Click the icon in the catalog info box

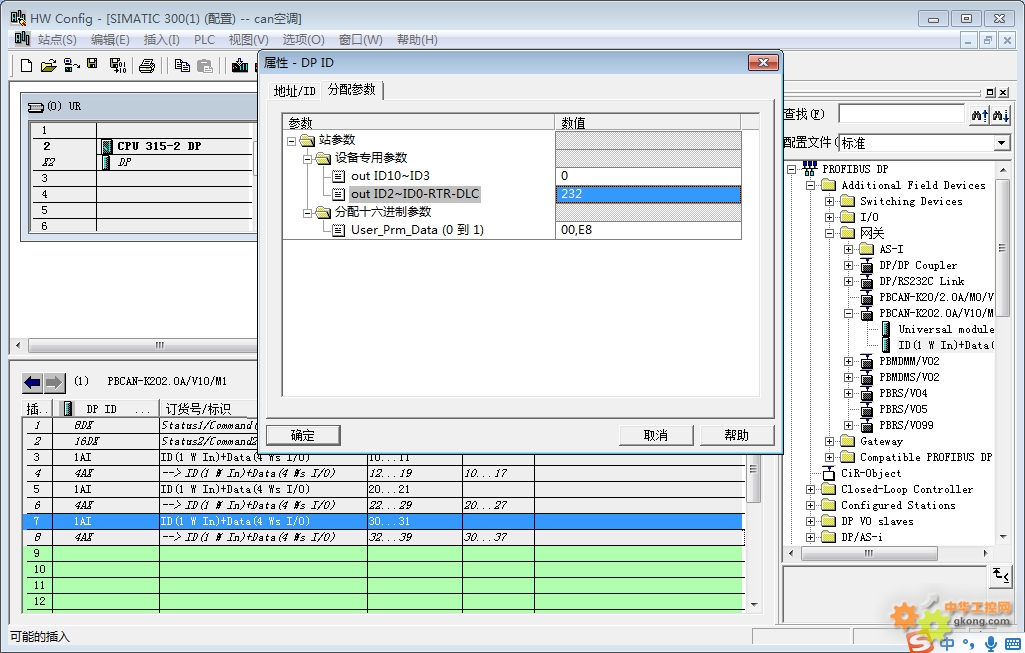click(1000, 576)
